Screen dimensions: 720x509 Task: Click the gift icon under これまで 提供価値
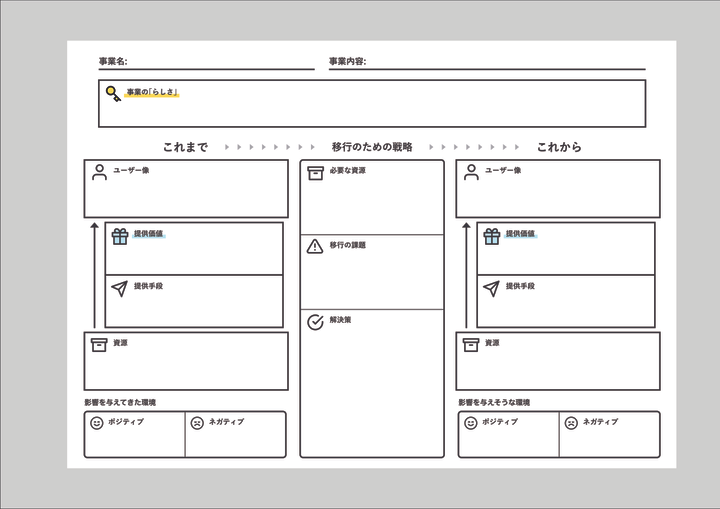(x=120, y=237)
